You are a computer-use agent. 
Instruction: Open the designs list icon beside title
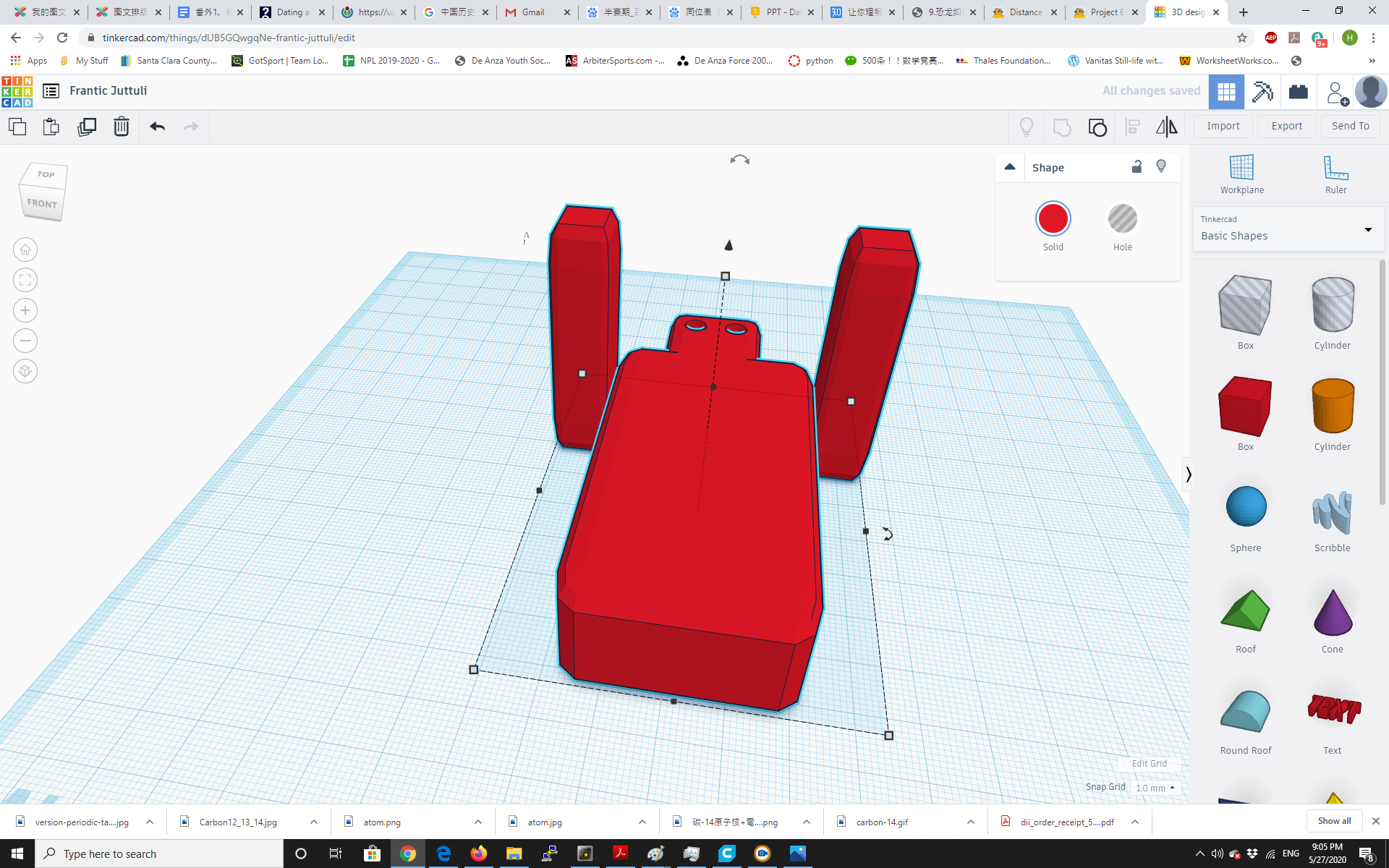tap(51, 90)
